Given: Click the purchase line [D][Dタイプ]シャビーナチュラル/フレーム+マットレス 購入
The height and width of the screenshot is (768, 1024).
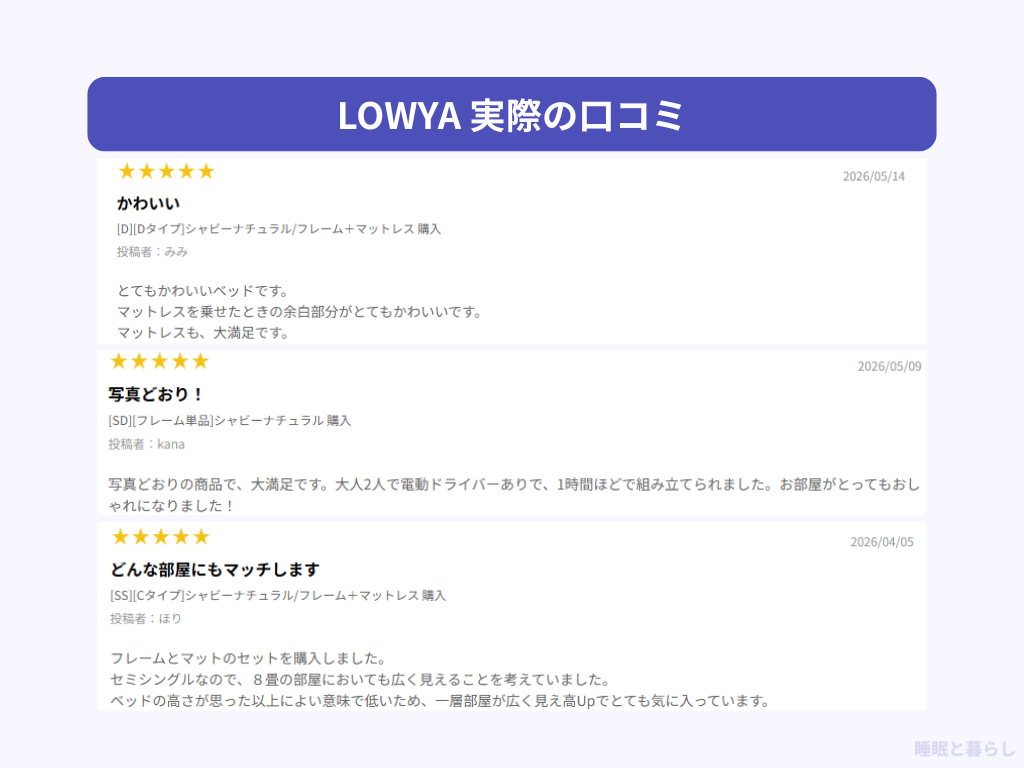Looking at the screenshot, I should [x=279, y=229].
